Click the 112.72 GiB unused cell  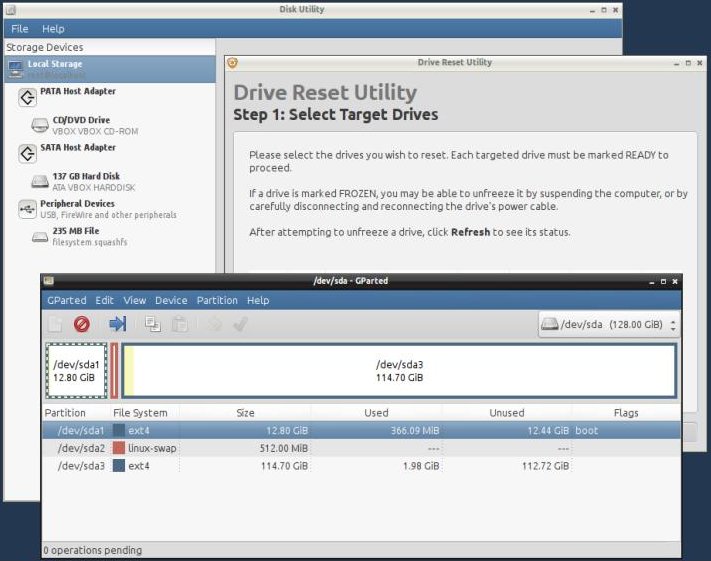[545, 466]
